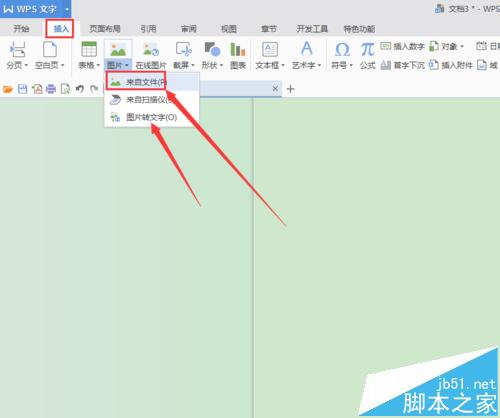Click the table (表格) grid icon
The image size is (500, 418).
point(89,49)
